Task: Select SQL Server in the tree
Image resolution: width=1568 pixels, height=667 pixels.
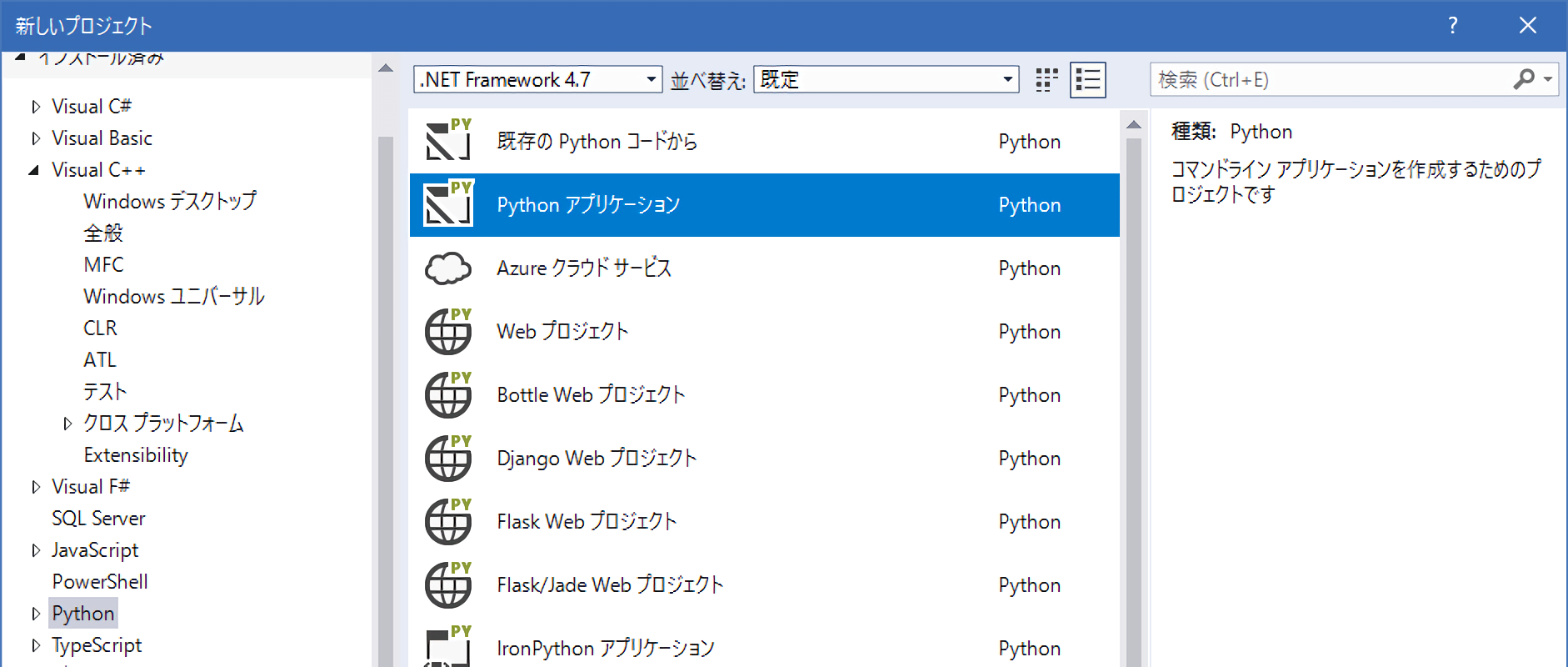Action: coord(98,519)
